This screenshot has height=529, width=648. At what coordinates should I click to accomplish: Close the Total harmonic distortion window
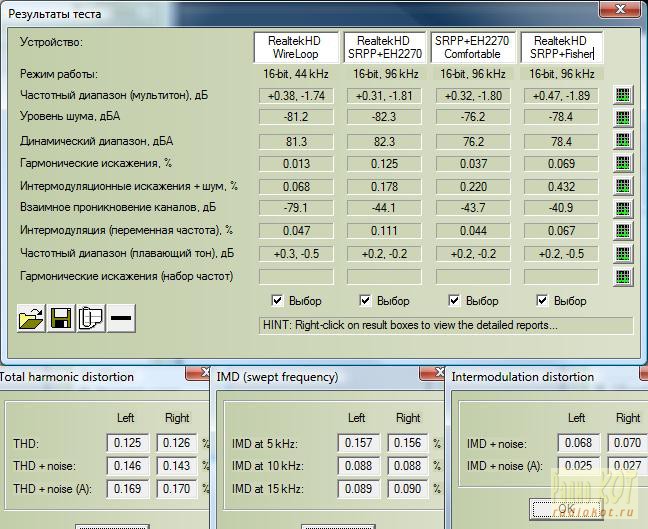pos(198,373)
